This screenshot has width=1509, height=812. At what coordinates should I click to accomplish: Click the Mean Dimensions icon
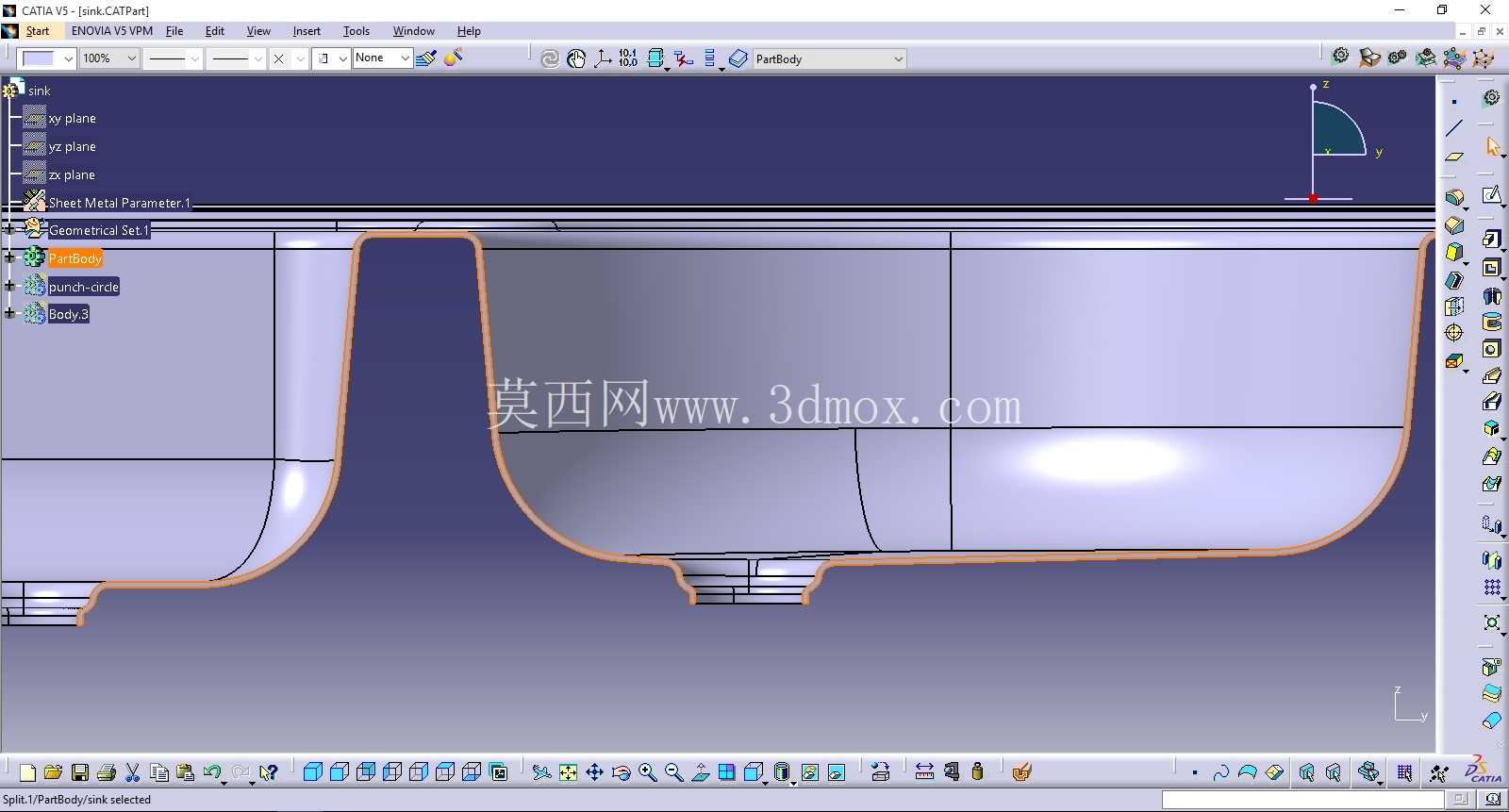tap(628, 58)
